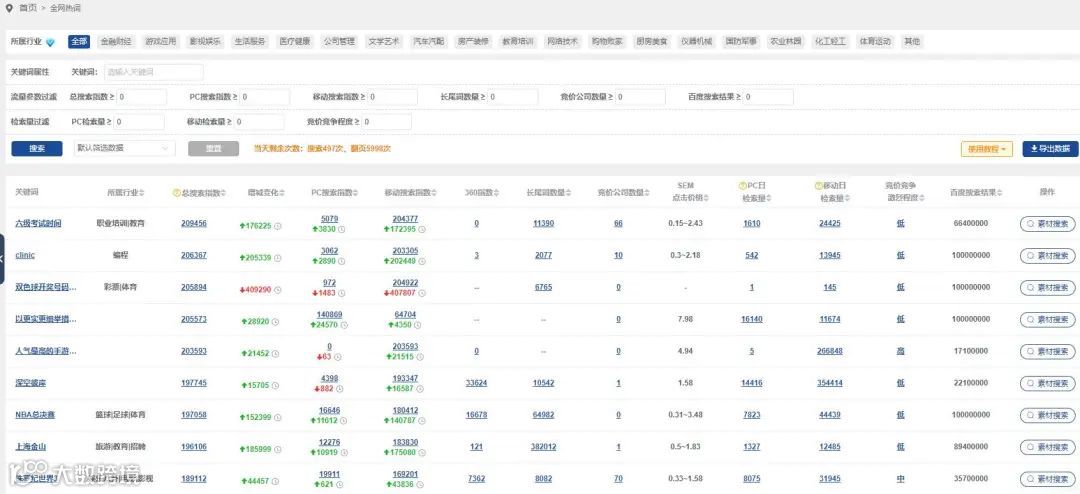Click clock icon beside 409290 trend value
The image size is (1080, 494).
coord(276,289)
